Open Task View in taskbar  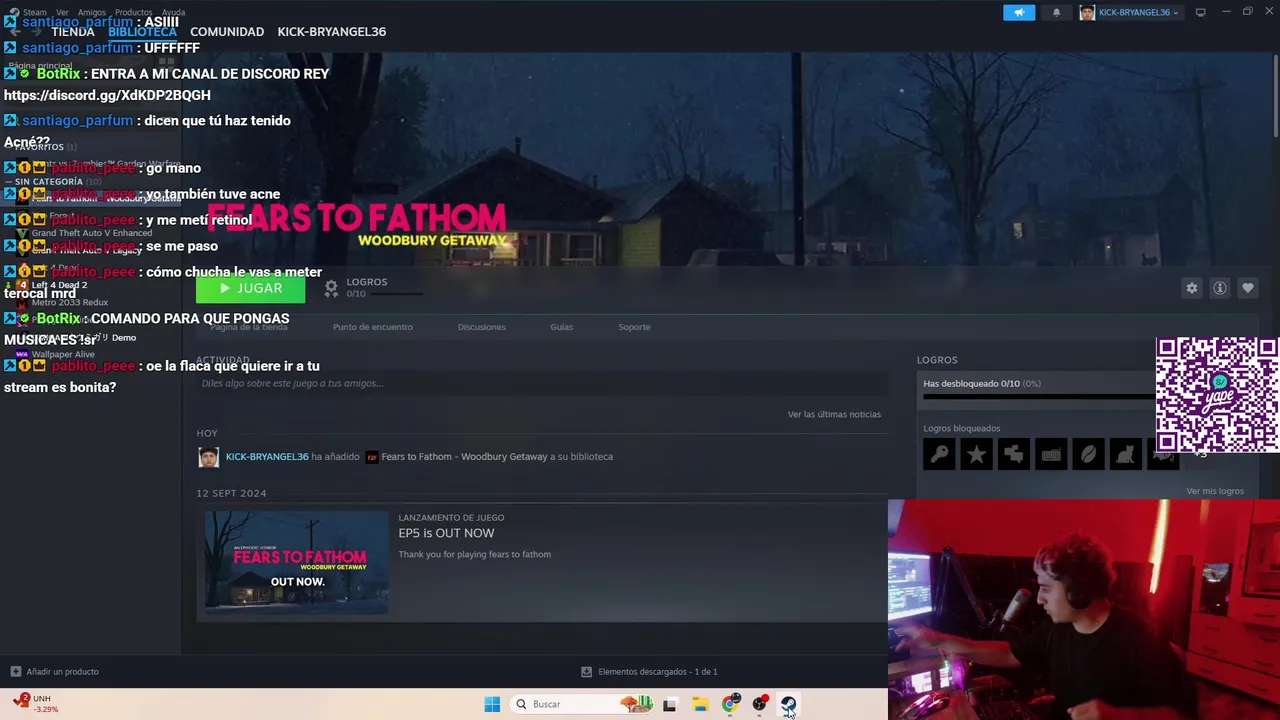tap(669, 704)
